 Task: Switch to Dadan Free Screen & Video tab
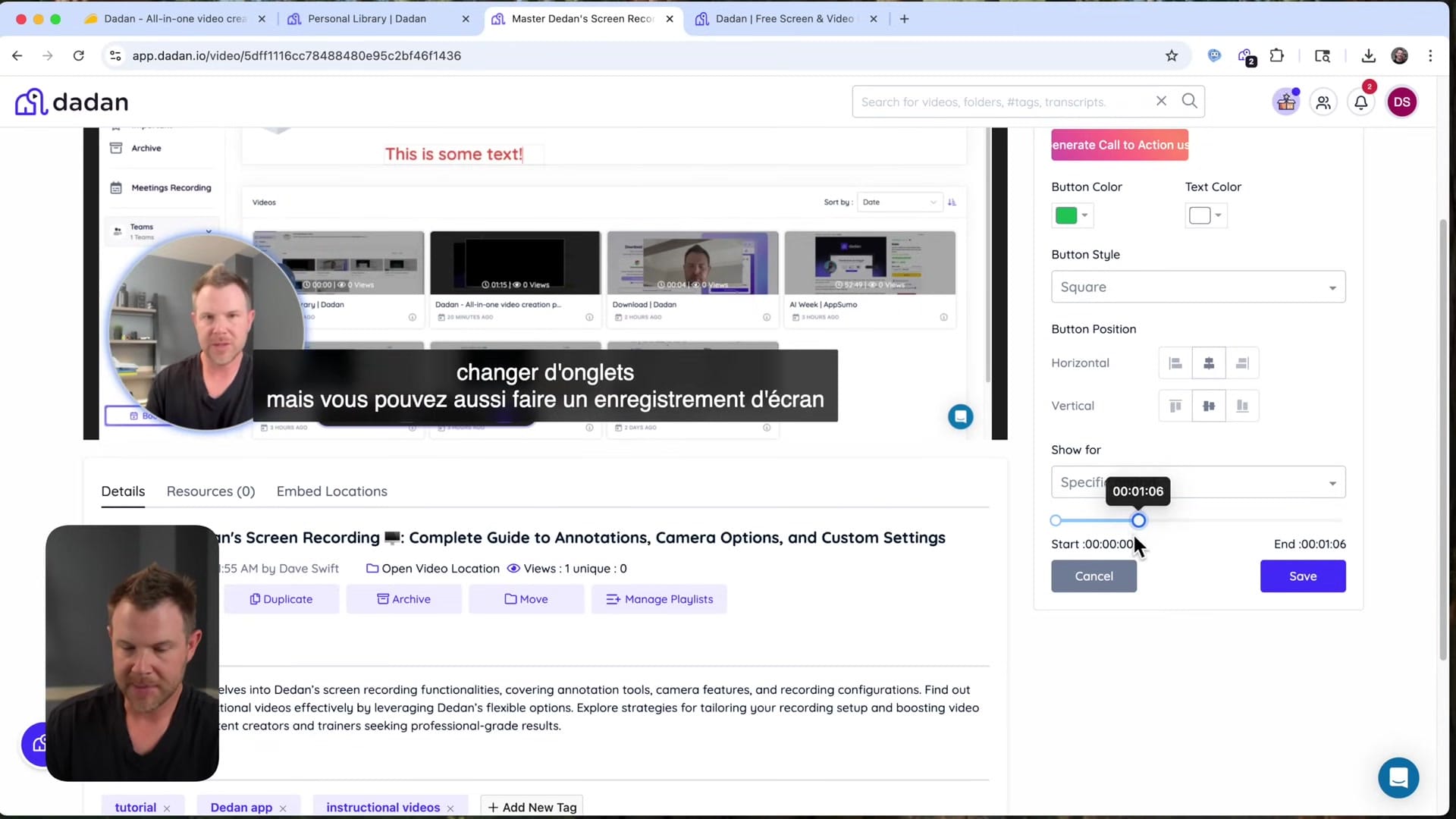785,18
